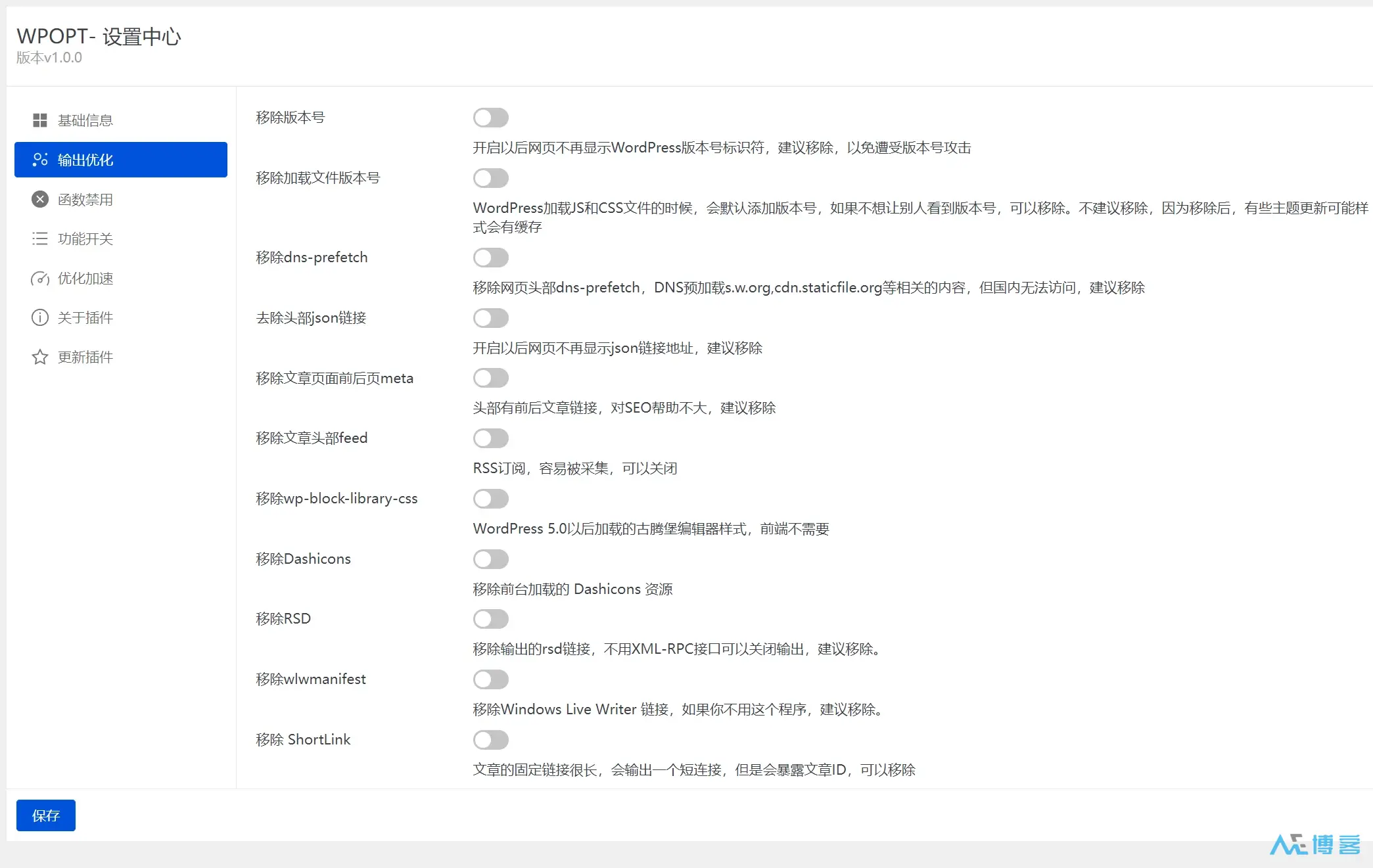Click the 功能开关 list icon
This screenshot has height=868, width=1373.
coord(40,239)
